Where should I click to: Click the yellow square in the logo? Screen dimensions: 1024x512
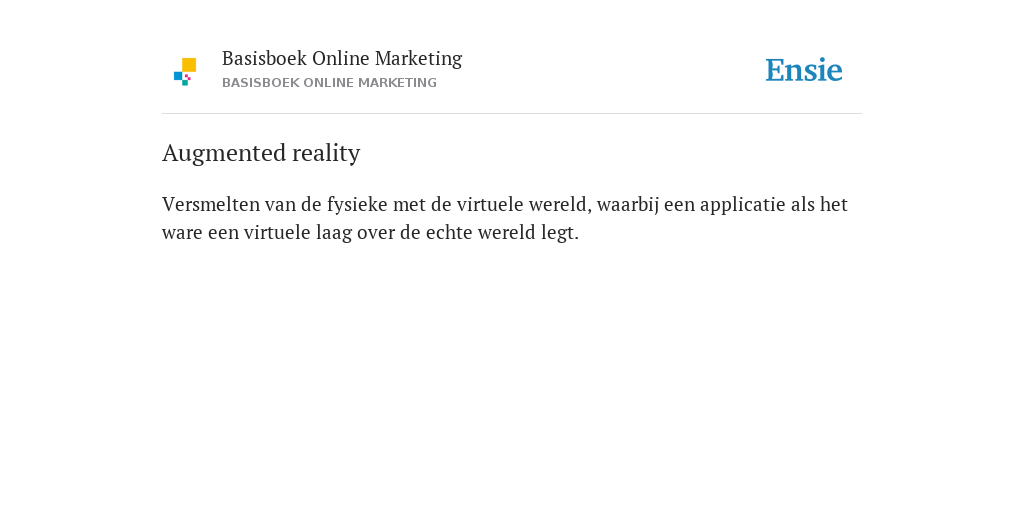189,65
